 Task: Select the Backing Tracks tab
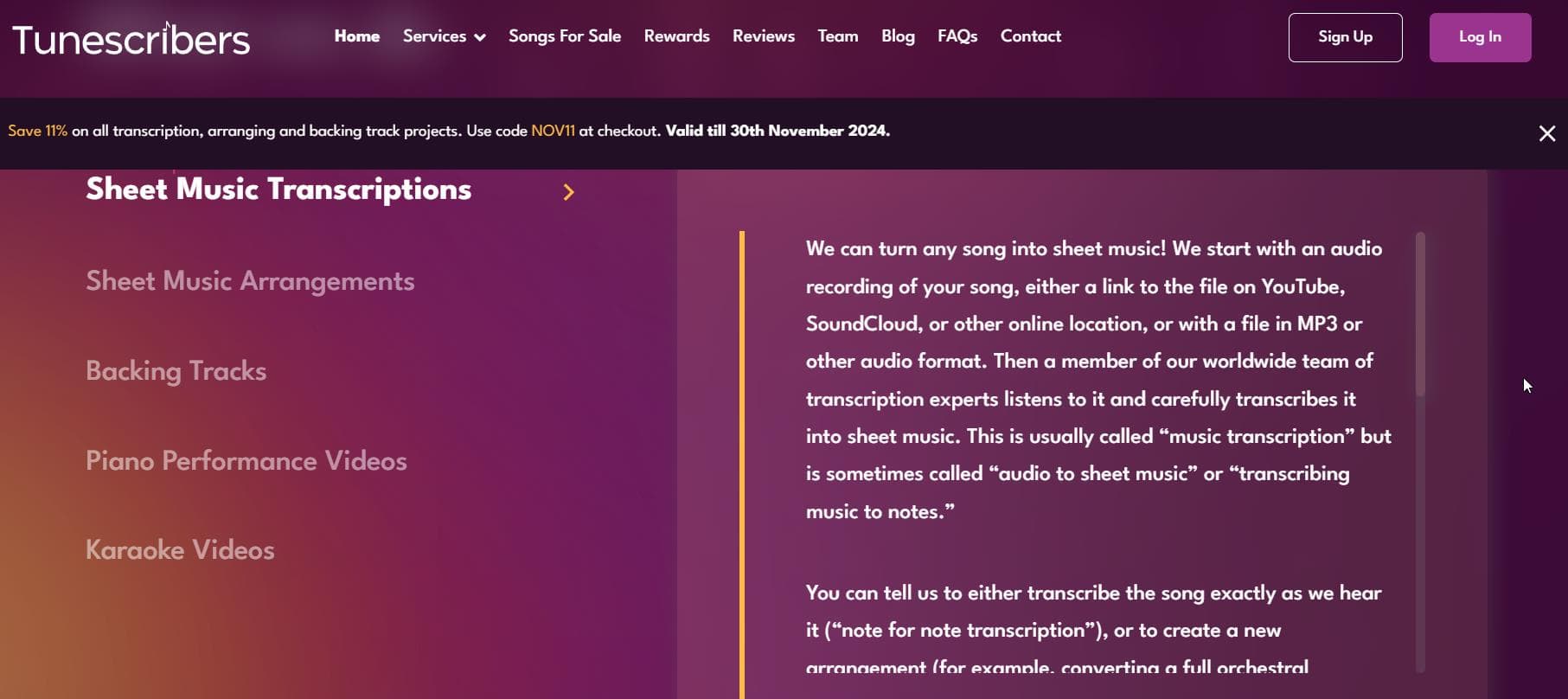(176, 371)
